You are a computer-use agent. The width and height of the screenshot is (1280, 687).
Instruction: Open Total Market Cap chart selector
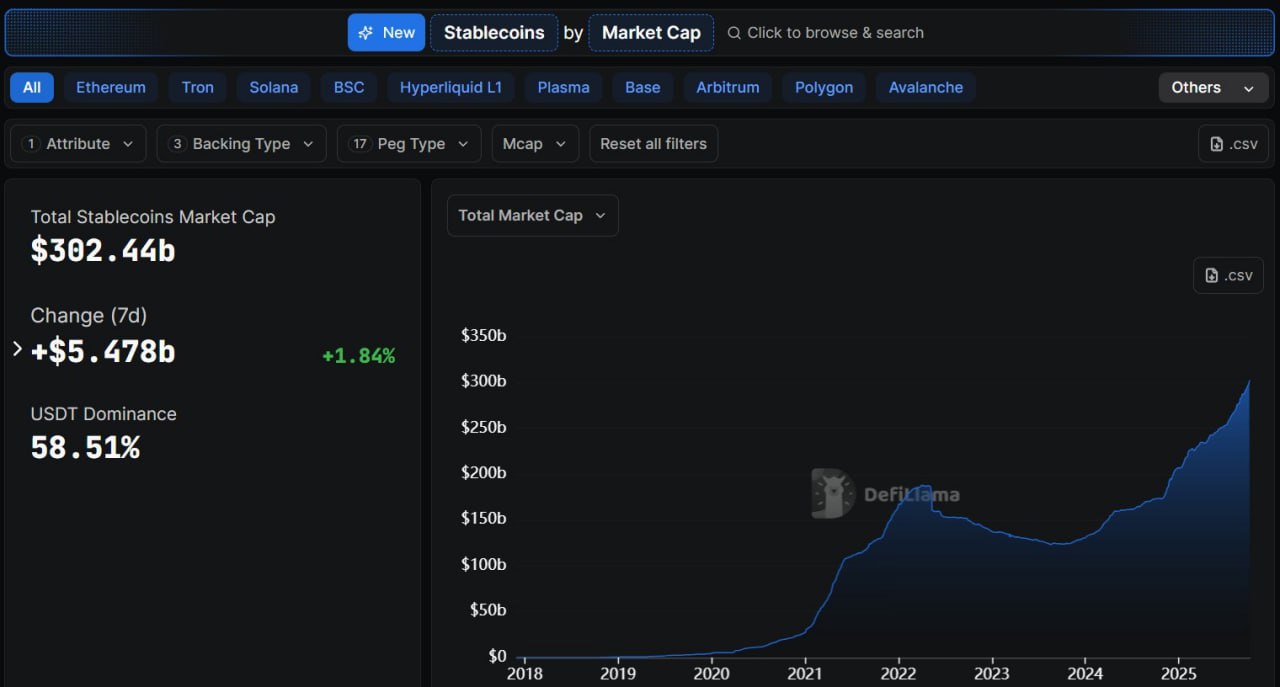[x=532, y=215]
